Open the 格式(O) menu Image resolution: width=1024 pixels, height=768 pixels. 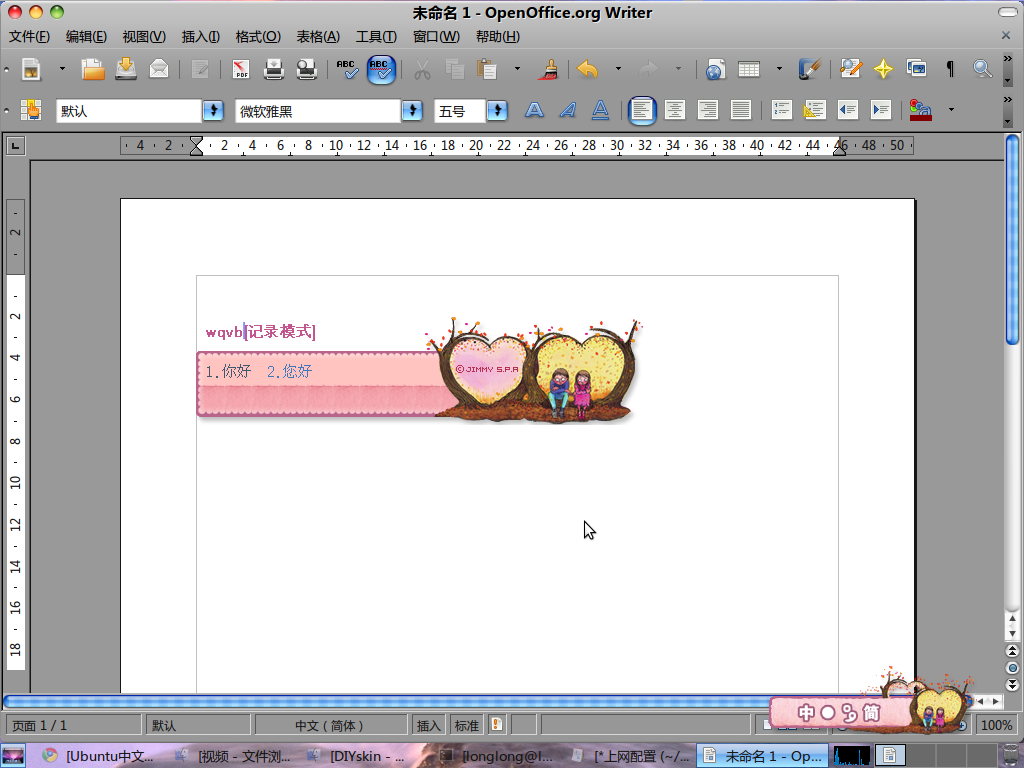pyautogui.click(x=259, y=37)
